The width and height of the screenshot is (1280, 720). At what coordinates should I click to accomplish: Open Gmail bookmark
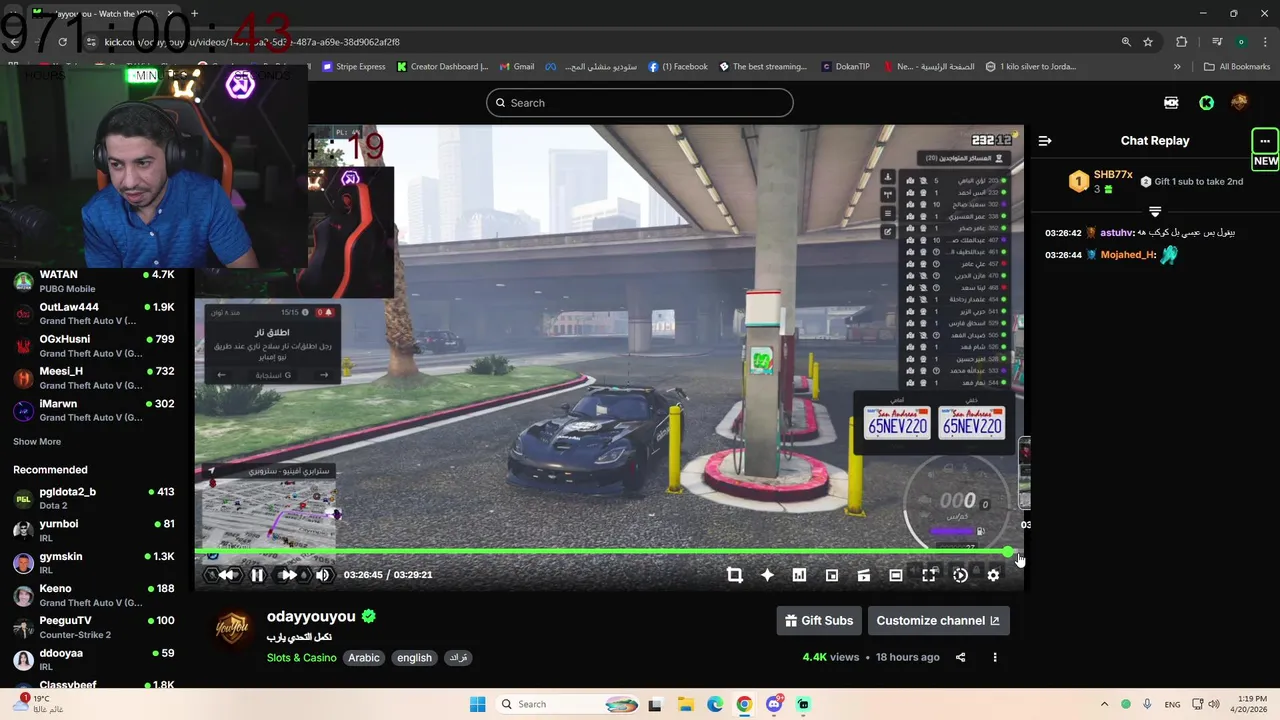pos(517,67)
